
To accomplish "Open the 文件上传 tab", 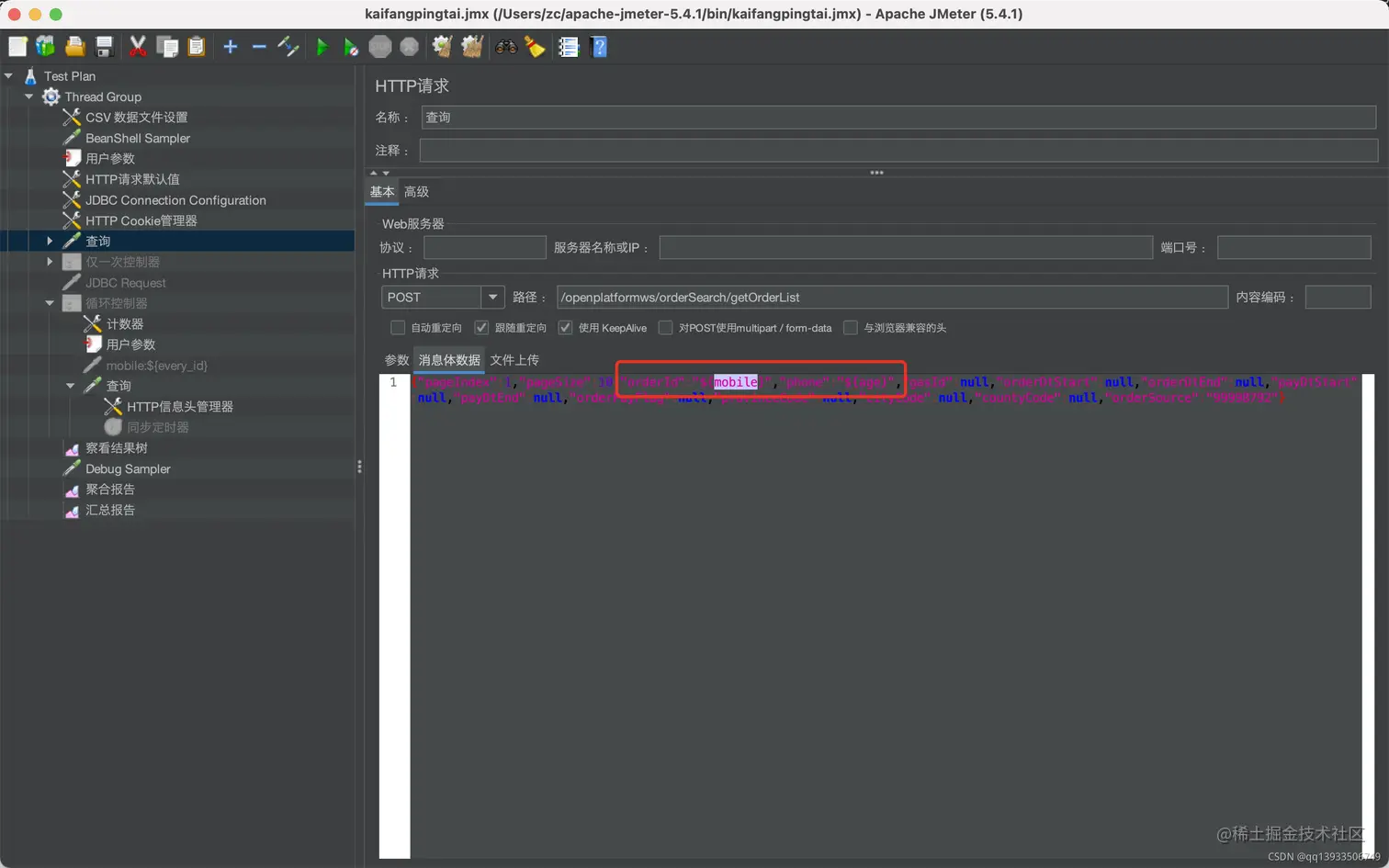I will pos(514,360).
